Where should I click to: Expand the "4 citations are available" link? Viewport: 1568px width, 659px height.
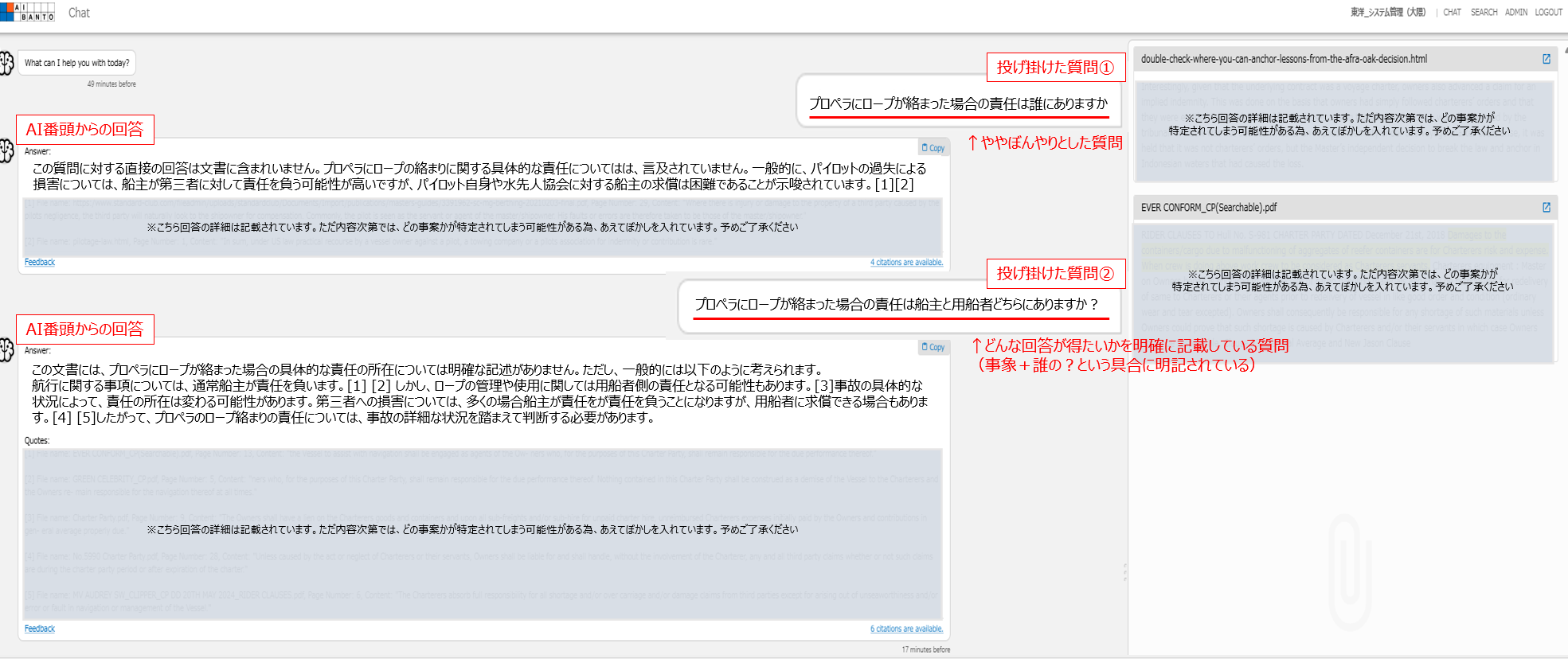pyautogui.click(x=906, y=263)
